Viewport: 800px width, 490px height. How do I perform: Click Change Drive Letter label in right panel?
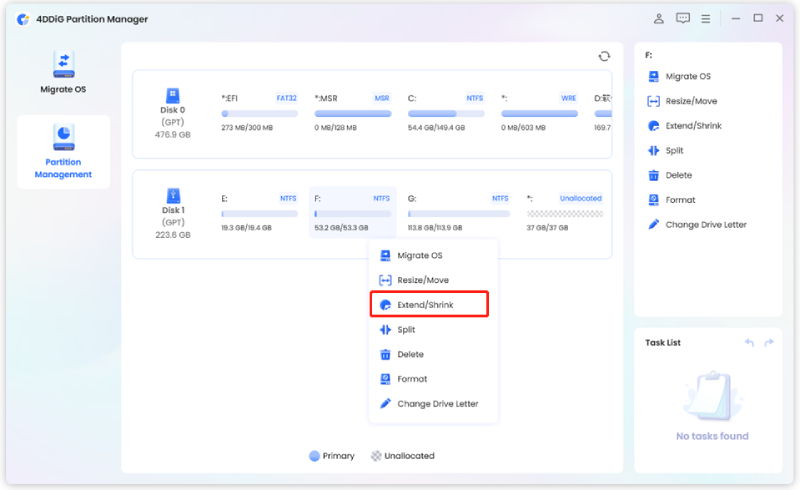(706, 225)
